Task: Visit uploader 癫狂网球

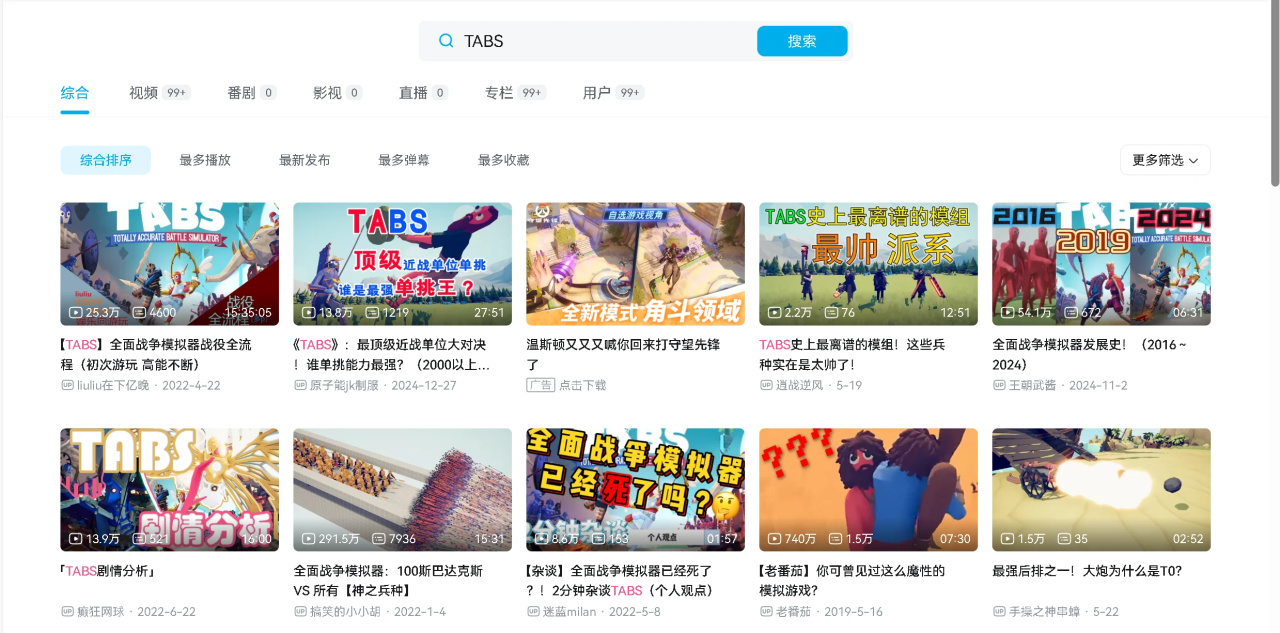Action: click(x=101, y=611)
